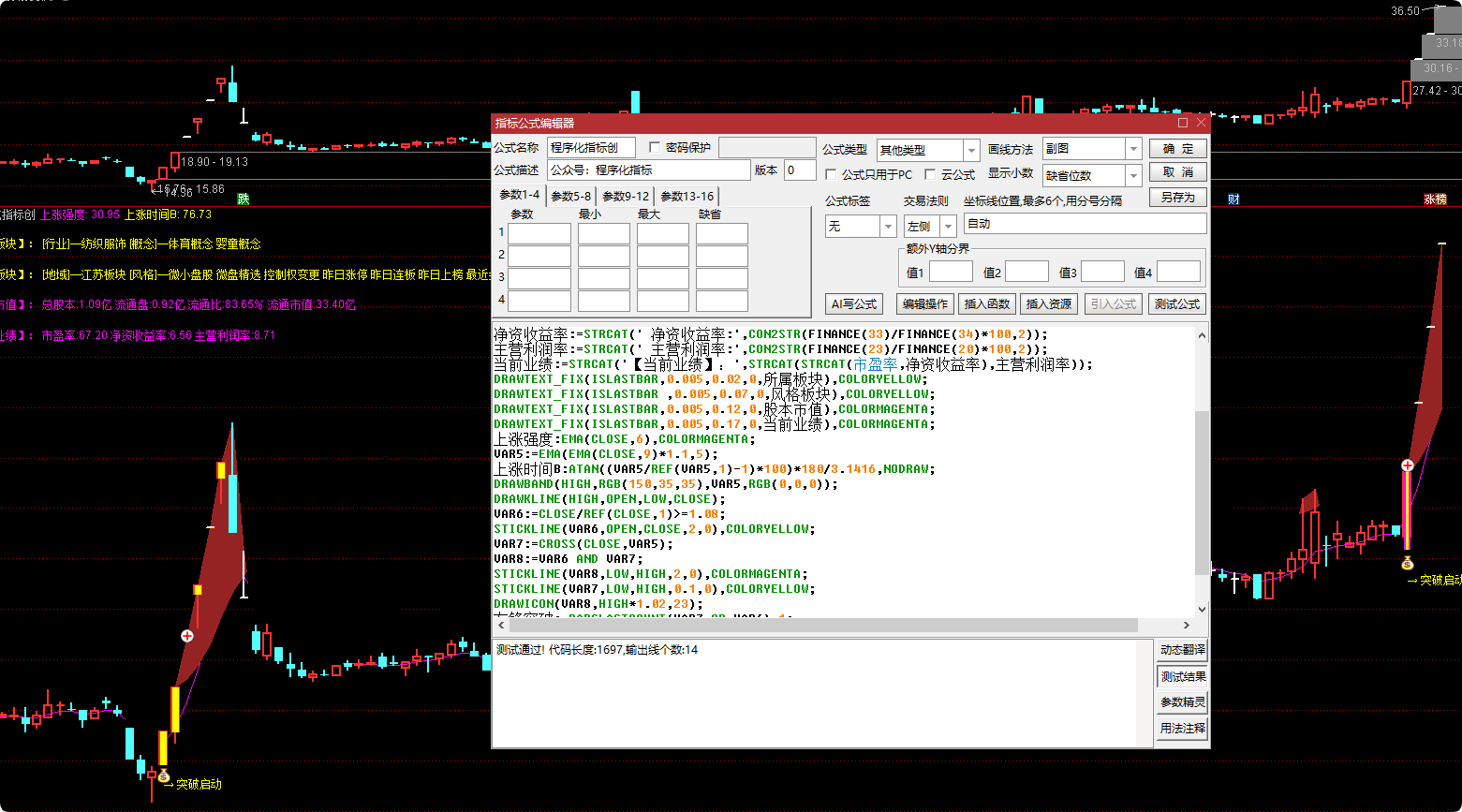The image size is (1462, 812).
Task: Click the red 涨榜 marker
Action: pos(1435,199)
